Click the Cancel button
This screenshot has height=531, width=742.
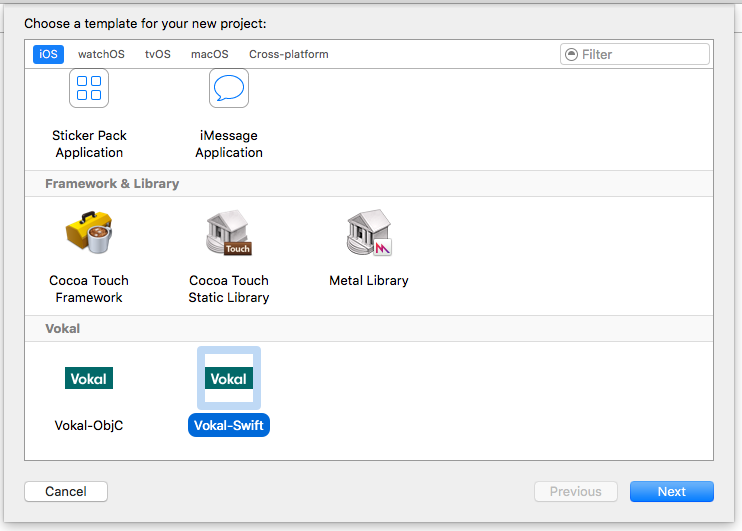[66, 491]
